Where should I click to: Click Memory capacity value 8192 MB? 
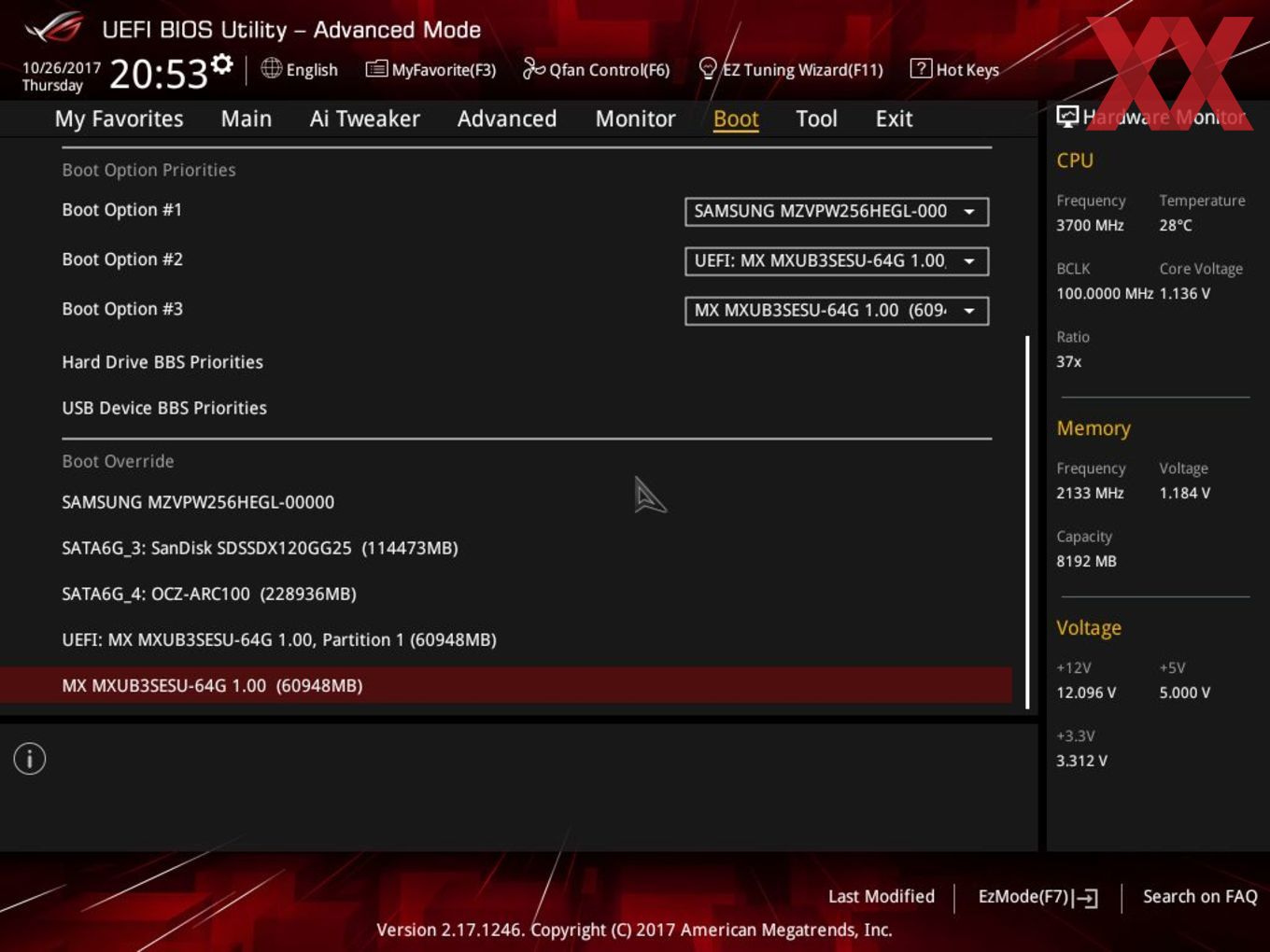pyautogui.click(x=1086, y=561)
